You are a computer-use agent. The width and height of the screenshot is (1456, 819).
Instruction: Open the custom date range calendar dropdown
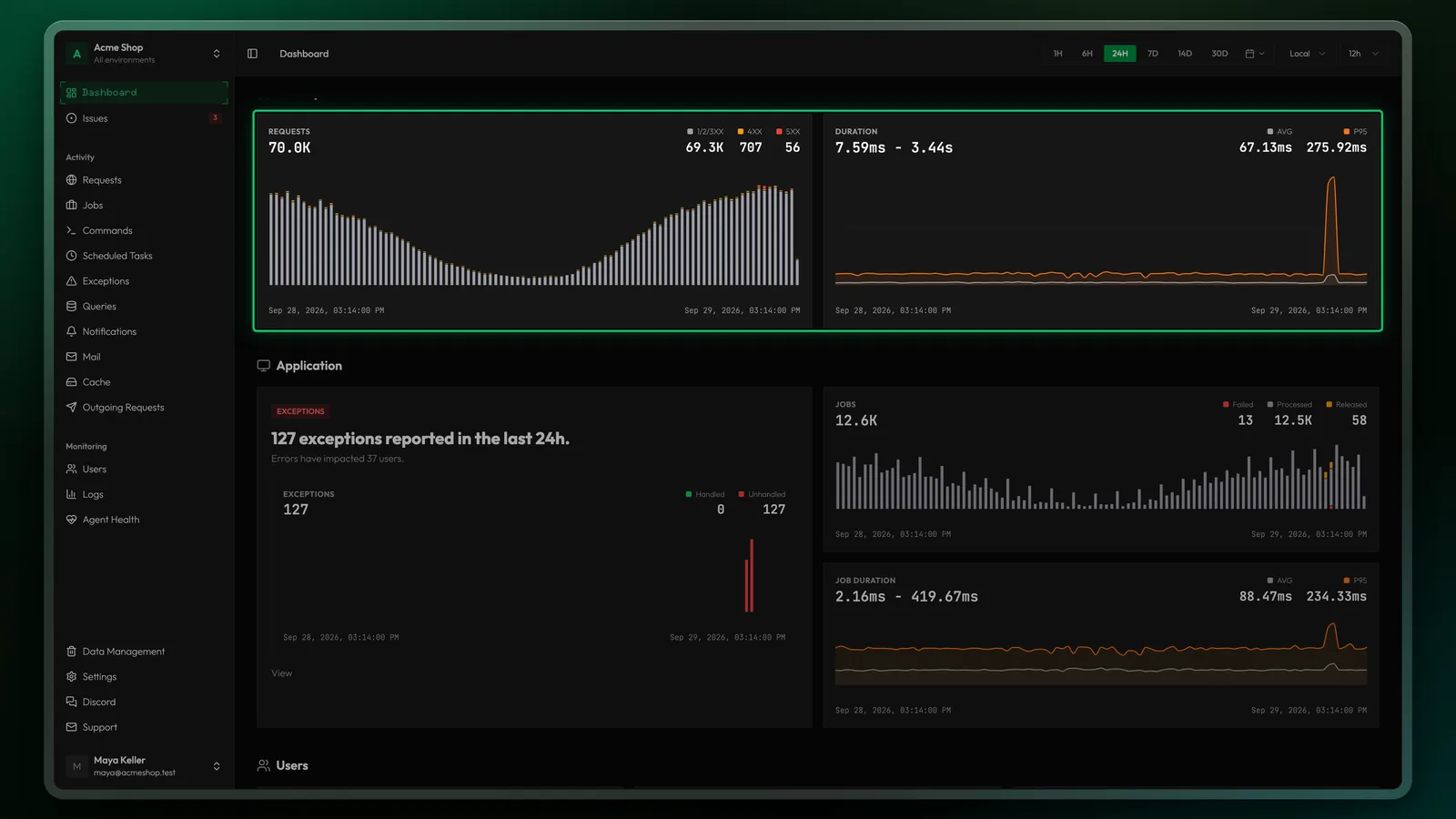click(1255, 54)
